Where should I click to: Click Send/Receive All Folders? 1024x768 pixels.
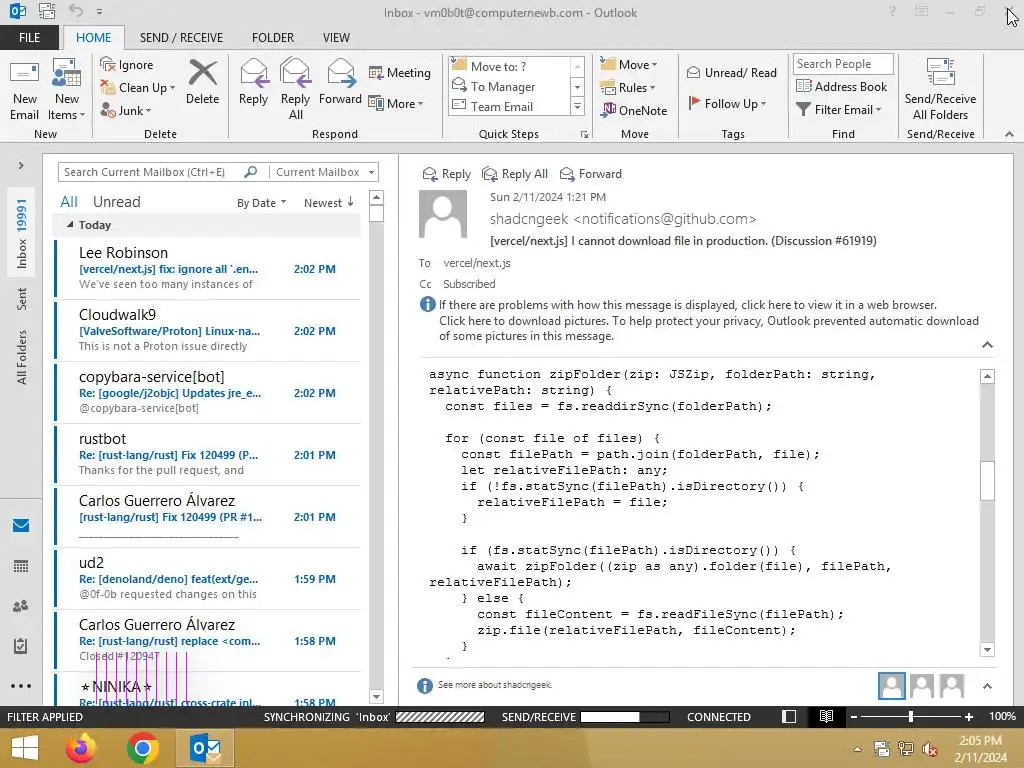point(940,90)
